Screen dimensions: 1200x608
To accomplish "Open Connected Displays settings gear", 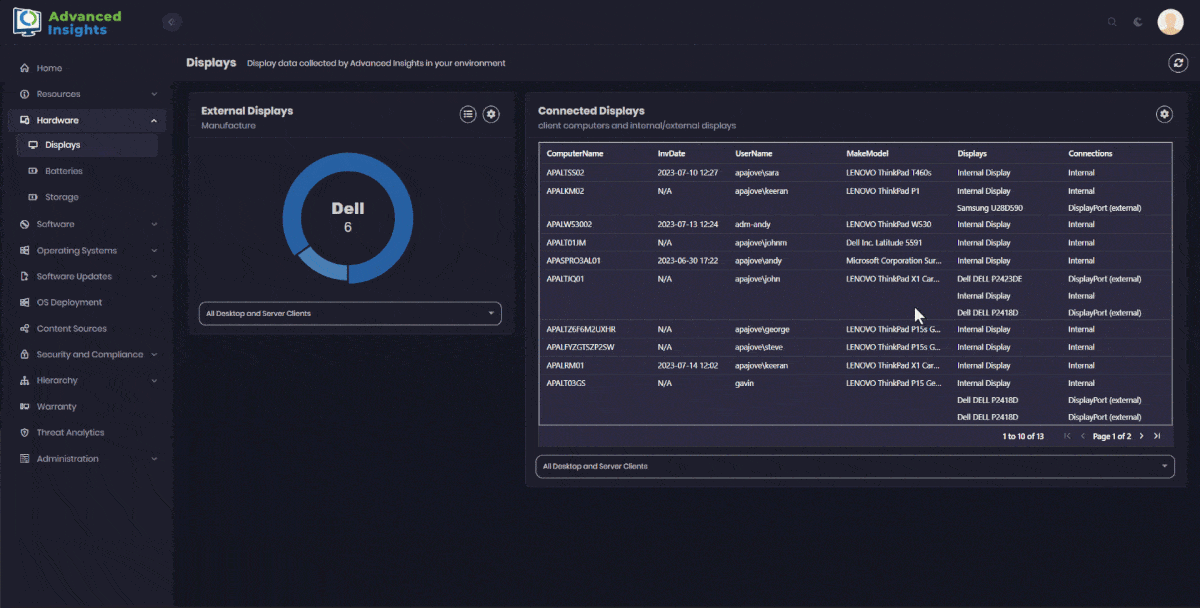I will click(x=1164, y=114).
